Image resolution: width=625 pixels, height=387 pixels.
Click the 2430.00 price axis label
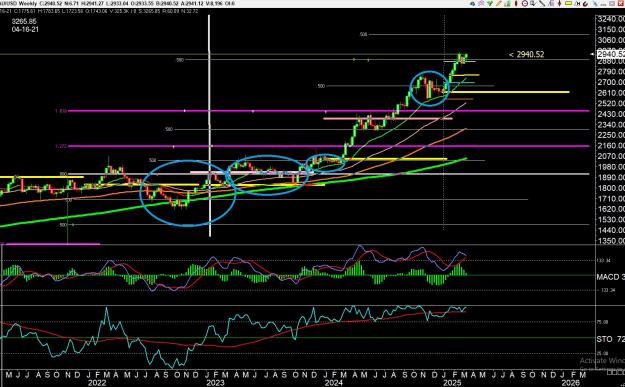[611, 114]
